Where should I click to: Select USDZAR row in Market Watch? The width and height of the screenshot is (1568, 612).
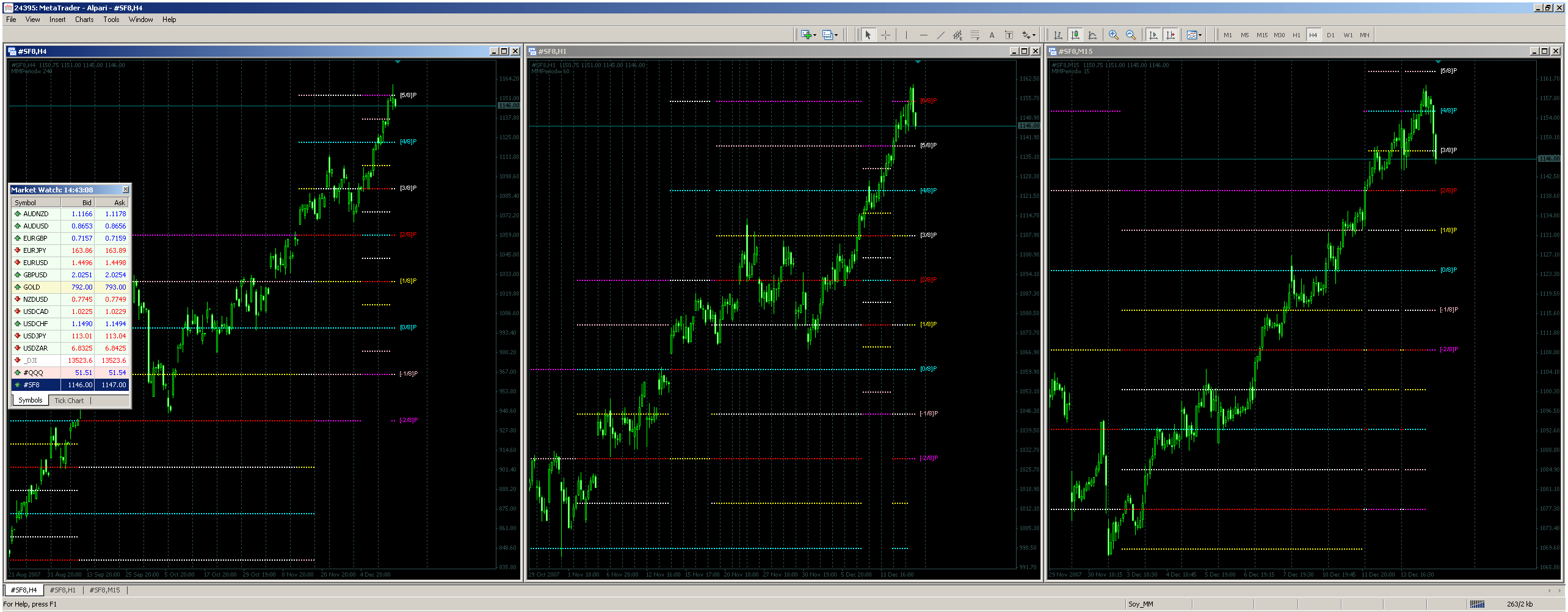pyautogui.click(x=70, y=348)
